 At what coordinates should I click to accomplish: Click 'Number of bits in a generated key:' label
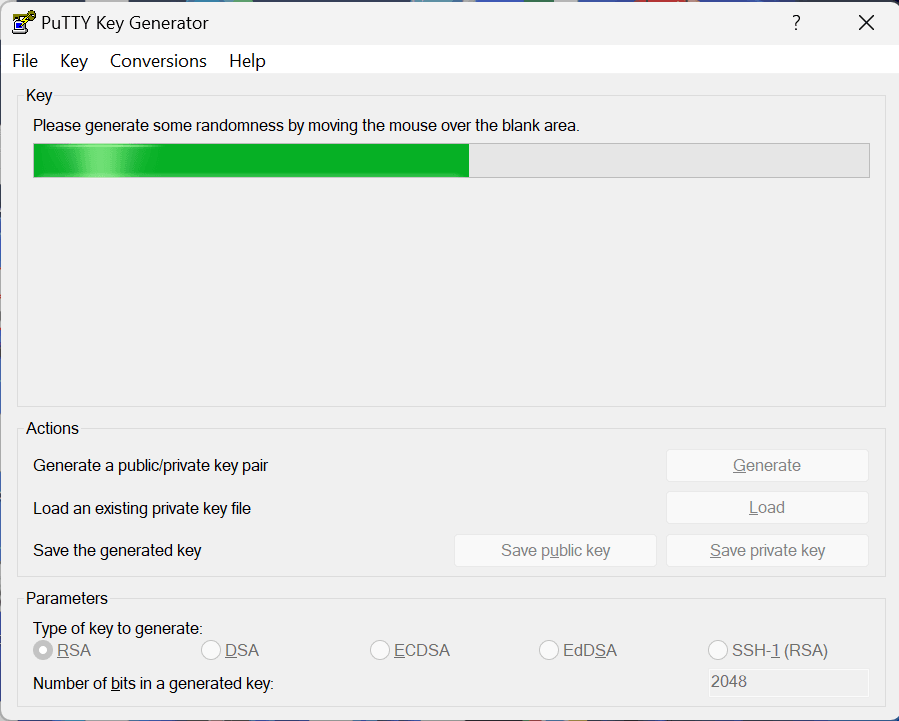tap(153, 684)
